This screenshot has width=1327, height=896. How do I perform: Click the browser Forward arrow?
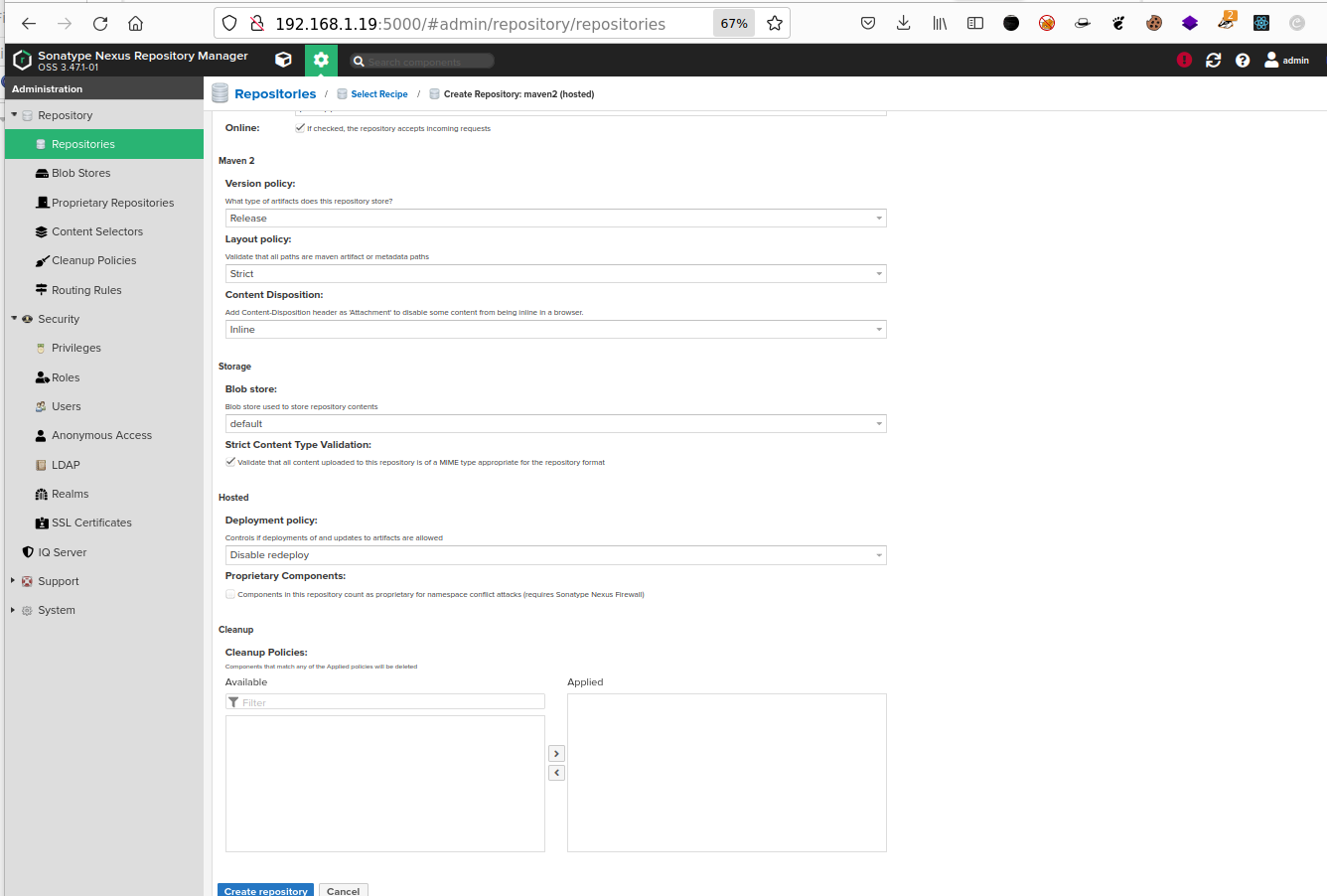[x=65, y=23]
